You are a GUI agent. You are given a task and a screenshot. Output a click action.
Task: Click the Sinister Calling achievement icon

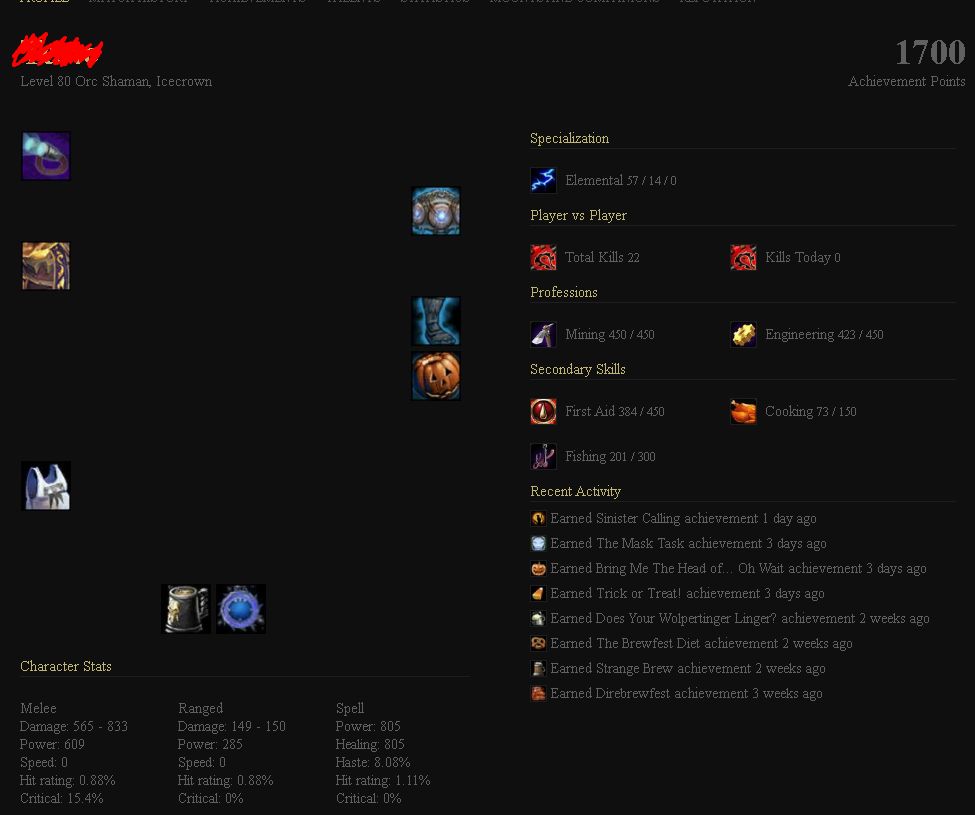(538, 518)
